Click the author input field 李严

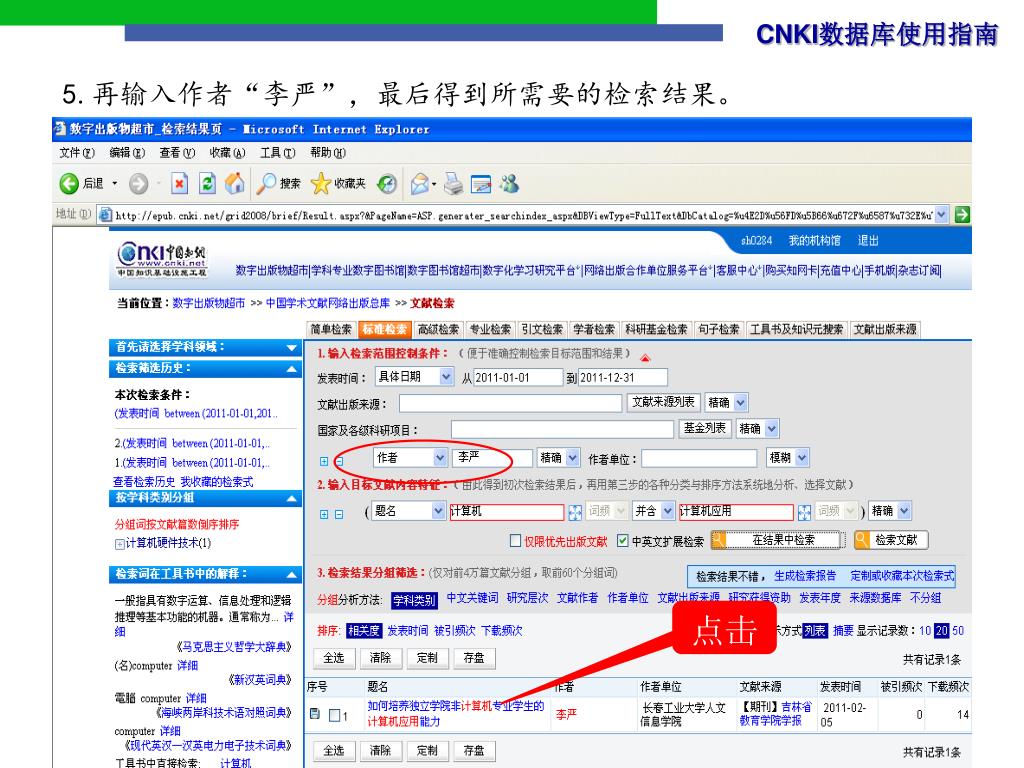[x=492, y=458]
